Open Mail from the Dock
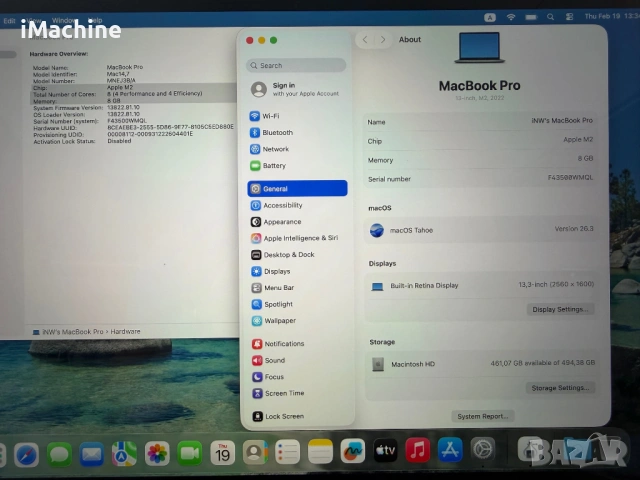 click(x=92, y=454)
